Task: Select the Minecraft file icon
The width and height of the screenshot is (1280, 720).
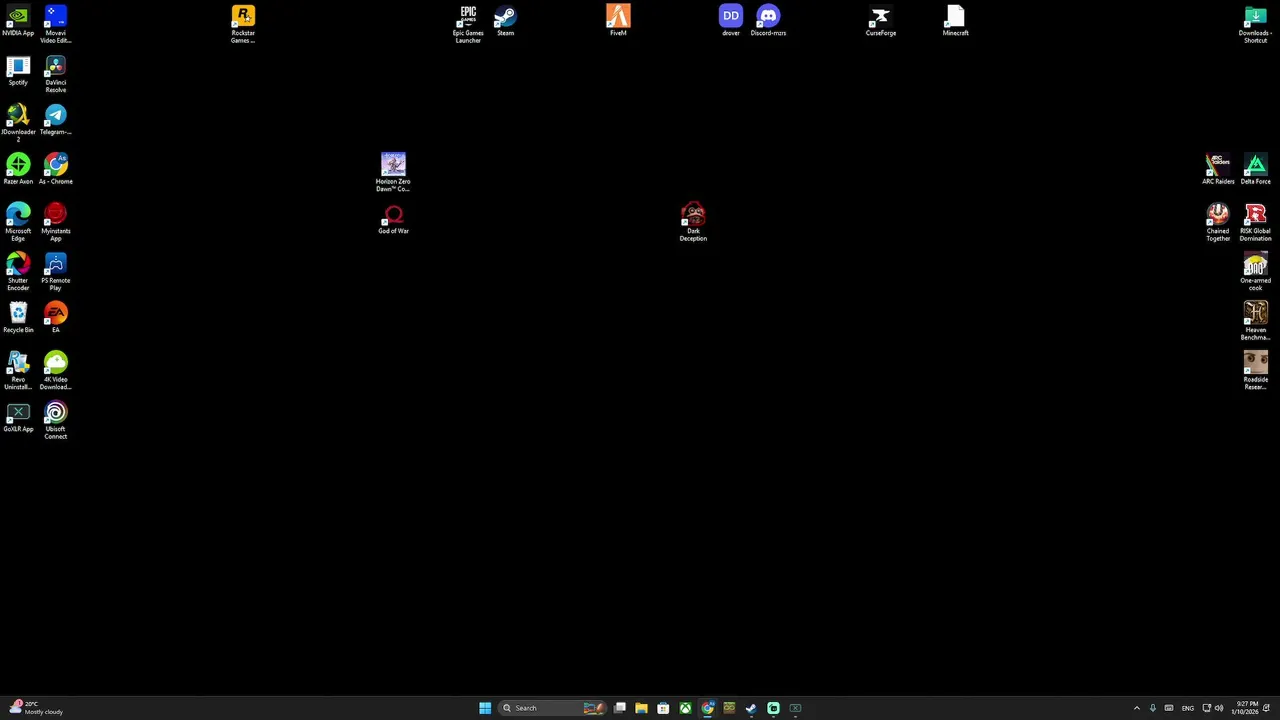Action: [955, 21]
